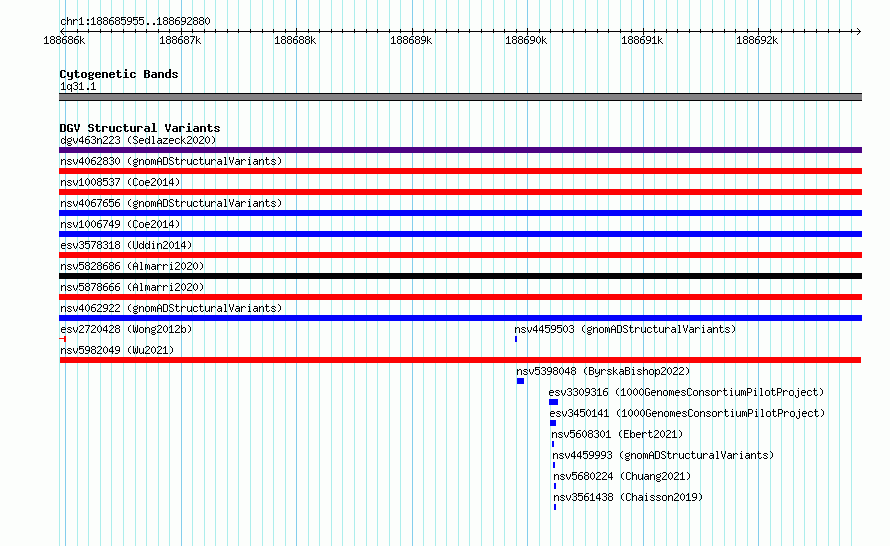Click the blue esv3309316 variant block
The image size is (890, 546).
click(553, 402)
